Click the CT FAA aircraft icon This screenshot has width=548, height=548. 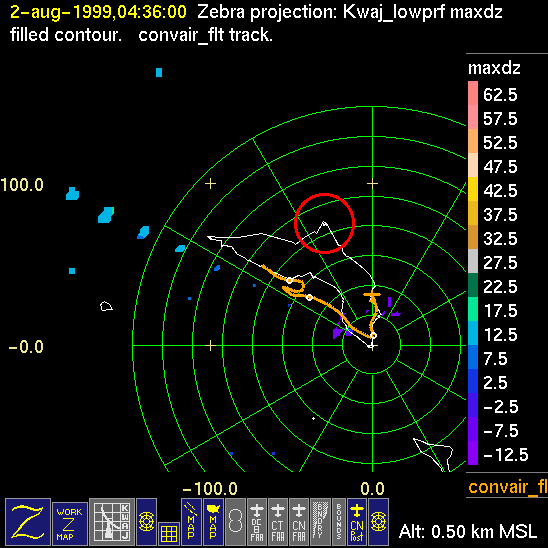click(x=278, y=522)
